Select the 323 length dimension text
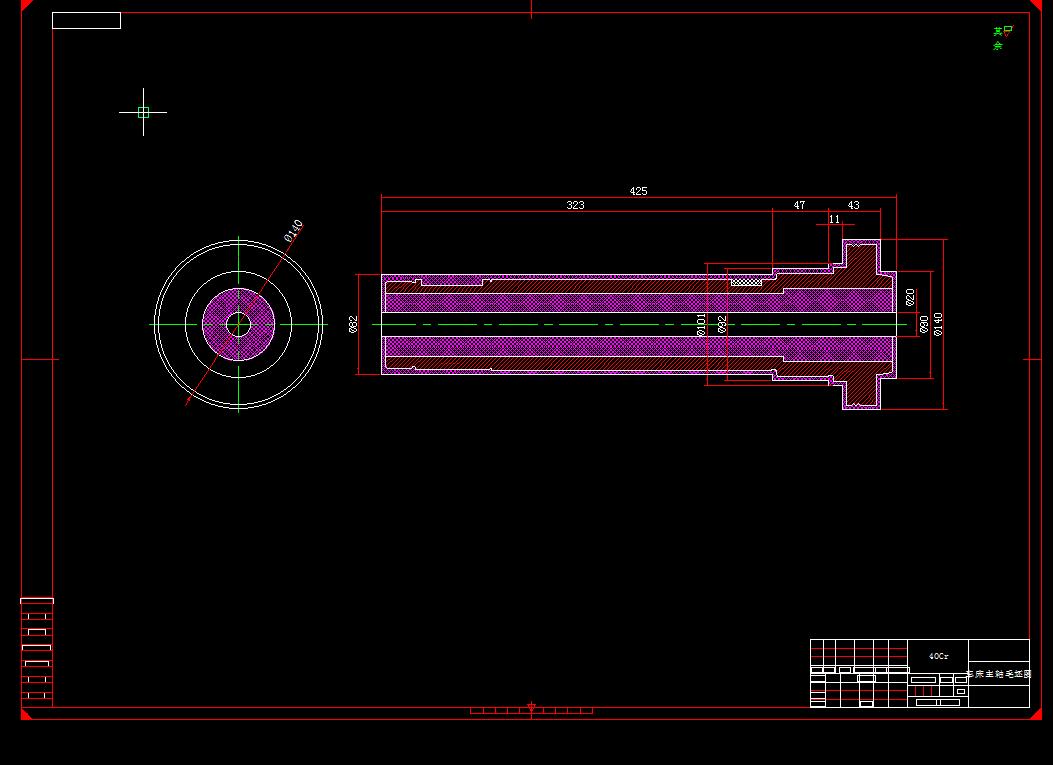This screenshot has height=765, width=1053. click(x=576, y=206)
